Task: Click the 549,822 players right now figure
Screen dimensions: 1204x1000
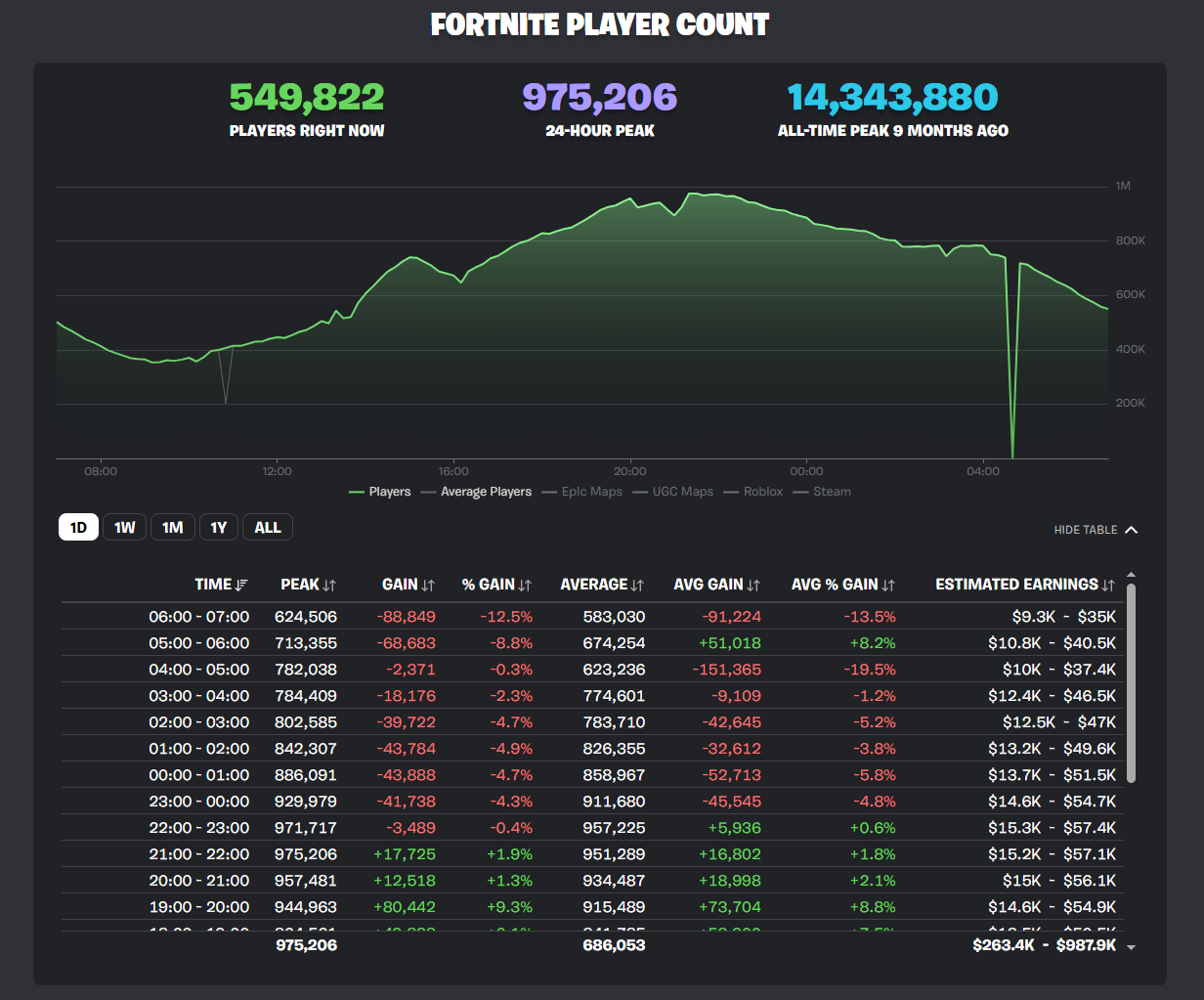Action: pyautogui.click(x=307, y=97)
